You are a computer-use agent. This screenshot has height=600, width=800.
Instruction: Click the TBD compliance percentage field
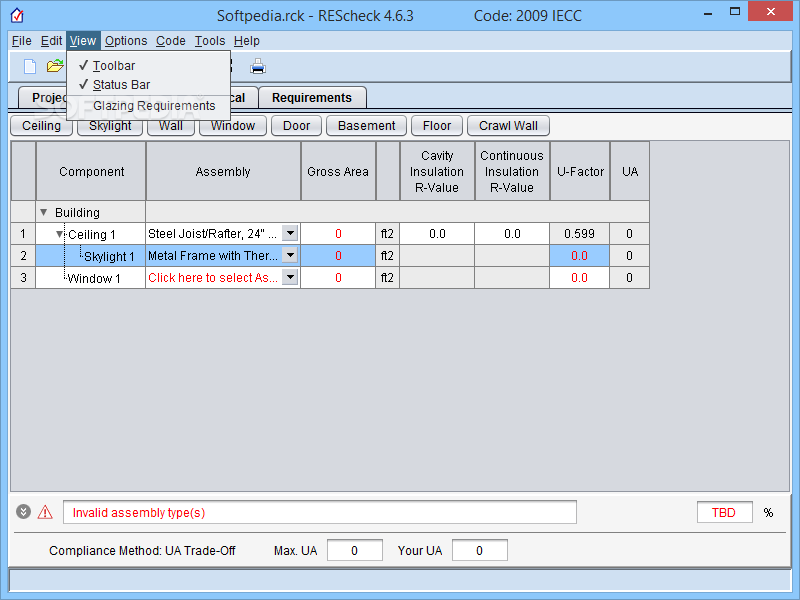(724, 512)
